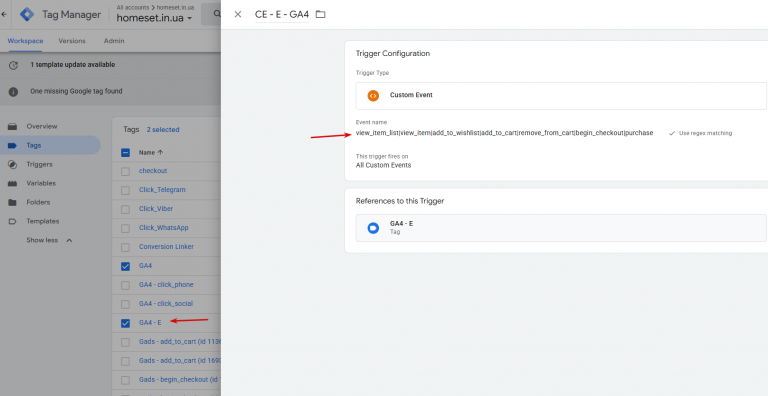Sort tags by the Name column

[x=151, y=152]
